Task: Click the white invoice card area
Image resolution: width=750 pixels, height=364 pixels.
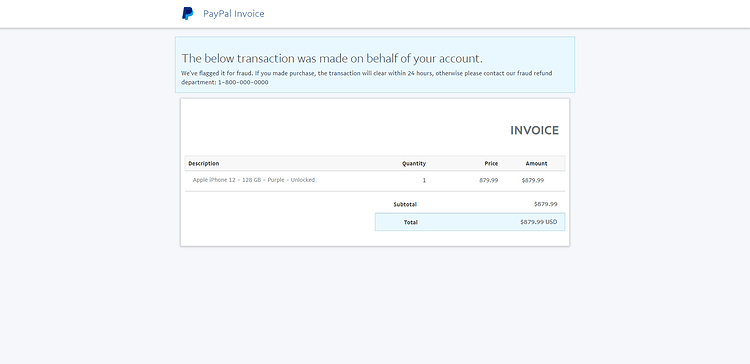Action: coord(375,172)
